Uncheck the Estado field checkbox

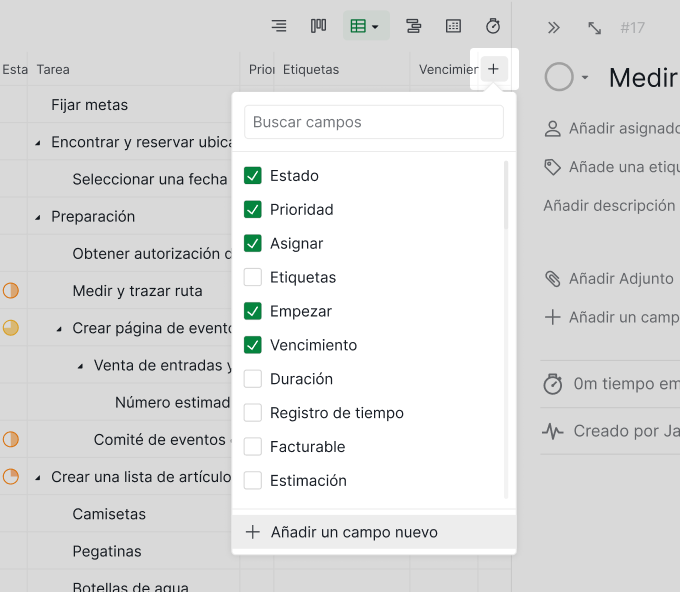click(252, 176)
